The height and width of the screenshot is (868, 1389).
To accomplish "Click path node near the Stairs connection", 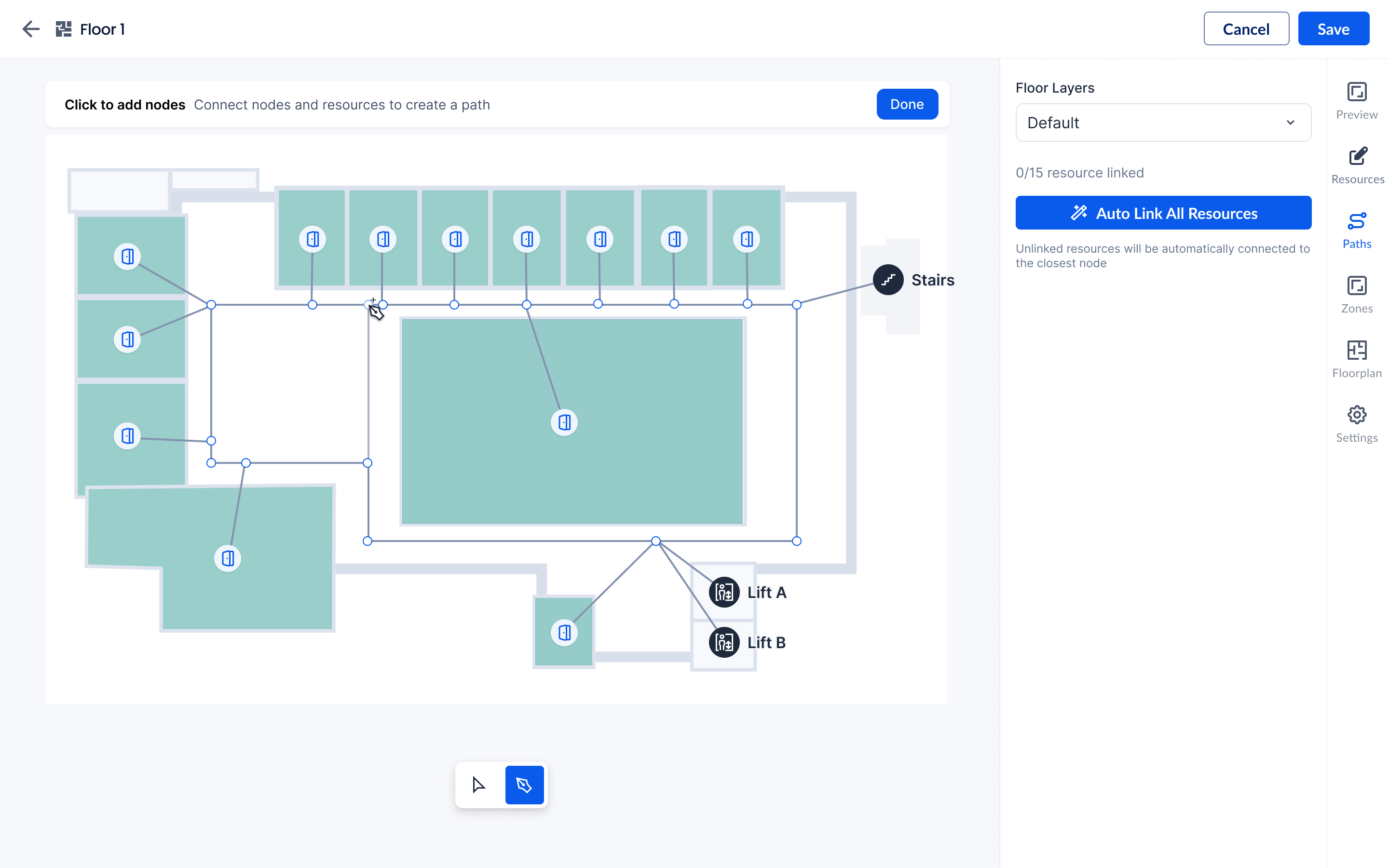I will [797, 305].
